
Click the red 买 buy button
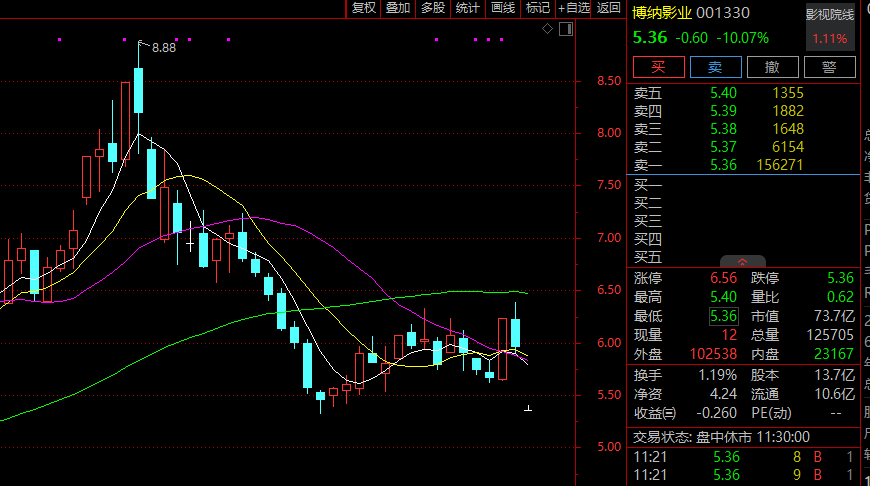[x=659, y=67]
